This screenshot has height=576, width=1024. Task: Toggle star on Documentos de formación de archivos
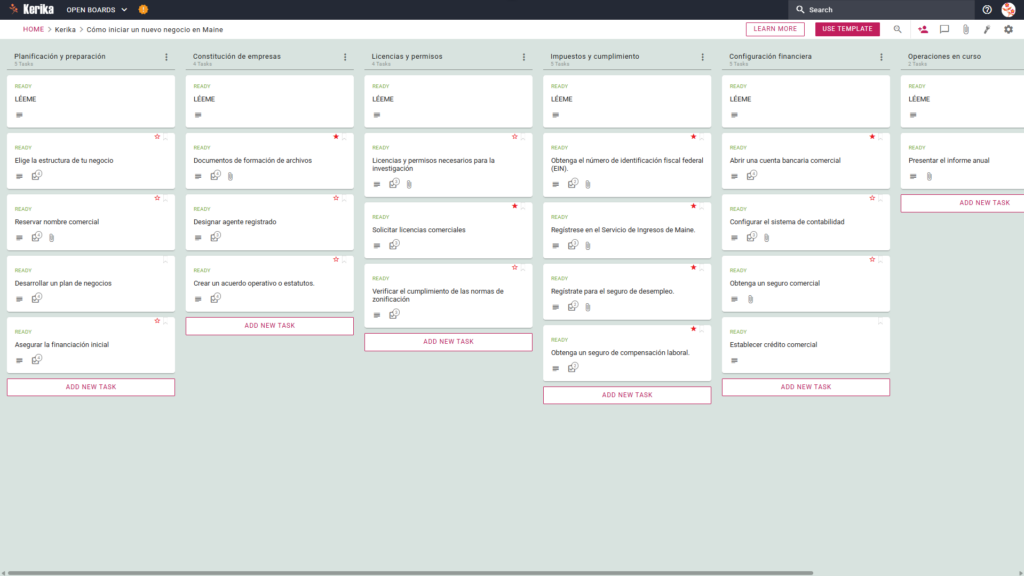pos(336,136)
